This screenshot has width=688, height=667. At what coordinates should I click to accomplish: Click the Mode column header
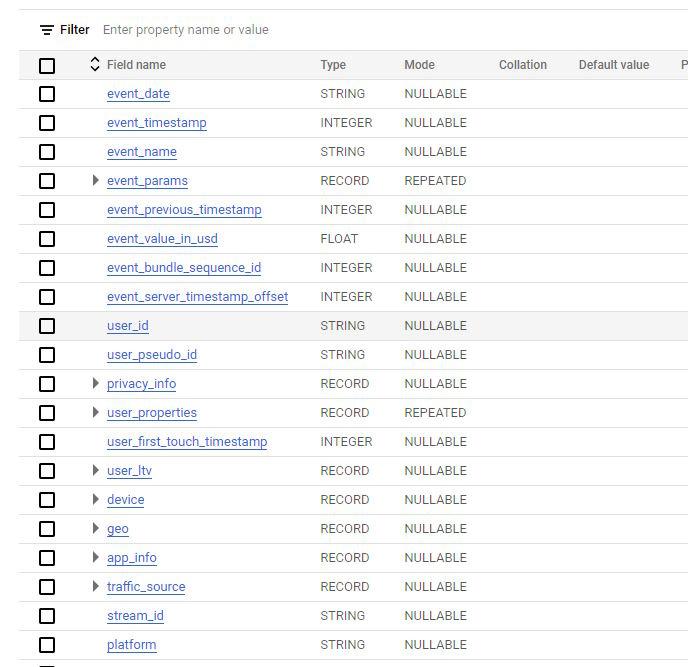pos(419,65)
